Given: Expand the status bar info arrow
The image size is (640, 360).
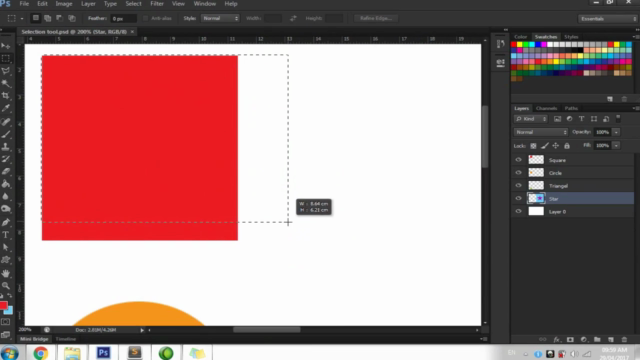Looking at the screenshot, I should (x=142, y=330).
